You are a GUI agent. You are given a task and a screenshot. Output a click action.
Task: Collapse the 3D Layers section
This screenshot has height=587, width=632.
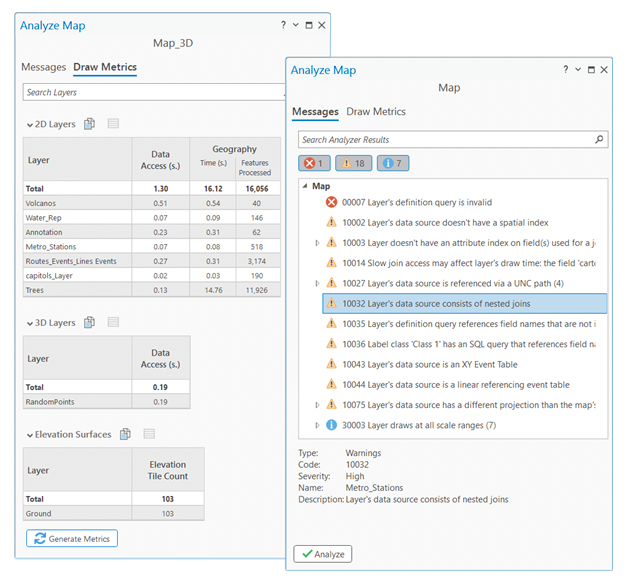click(x=30, y=323)
